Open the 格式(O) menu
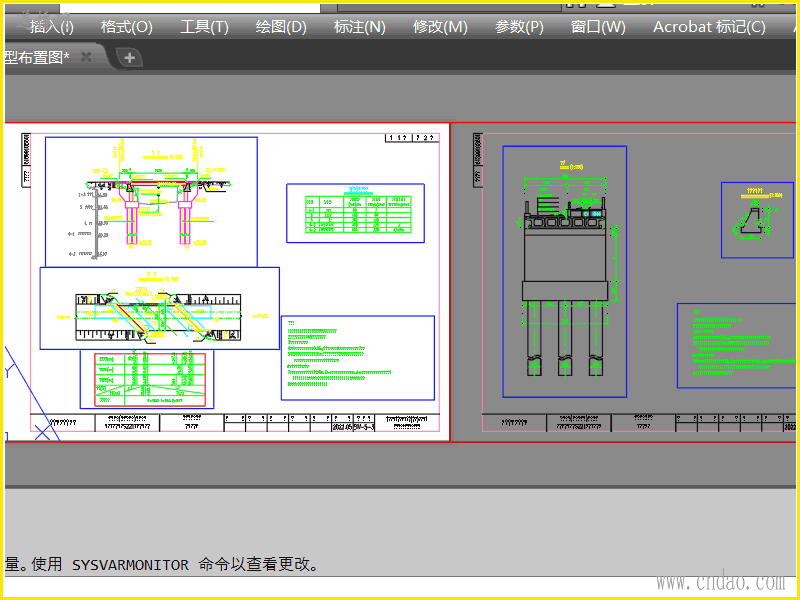 click(x=127, y=27)
